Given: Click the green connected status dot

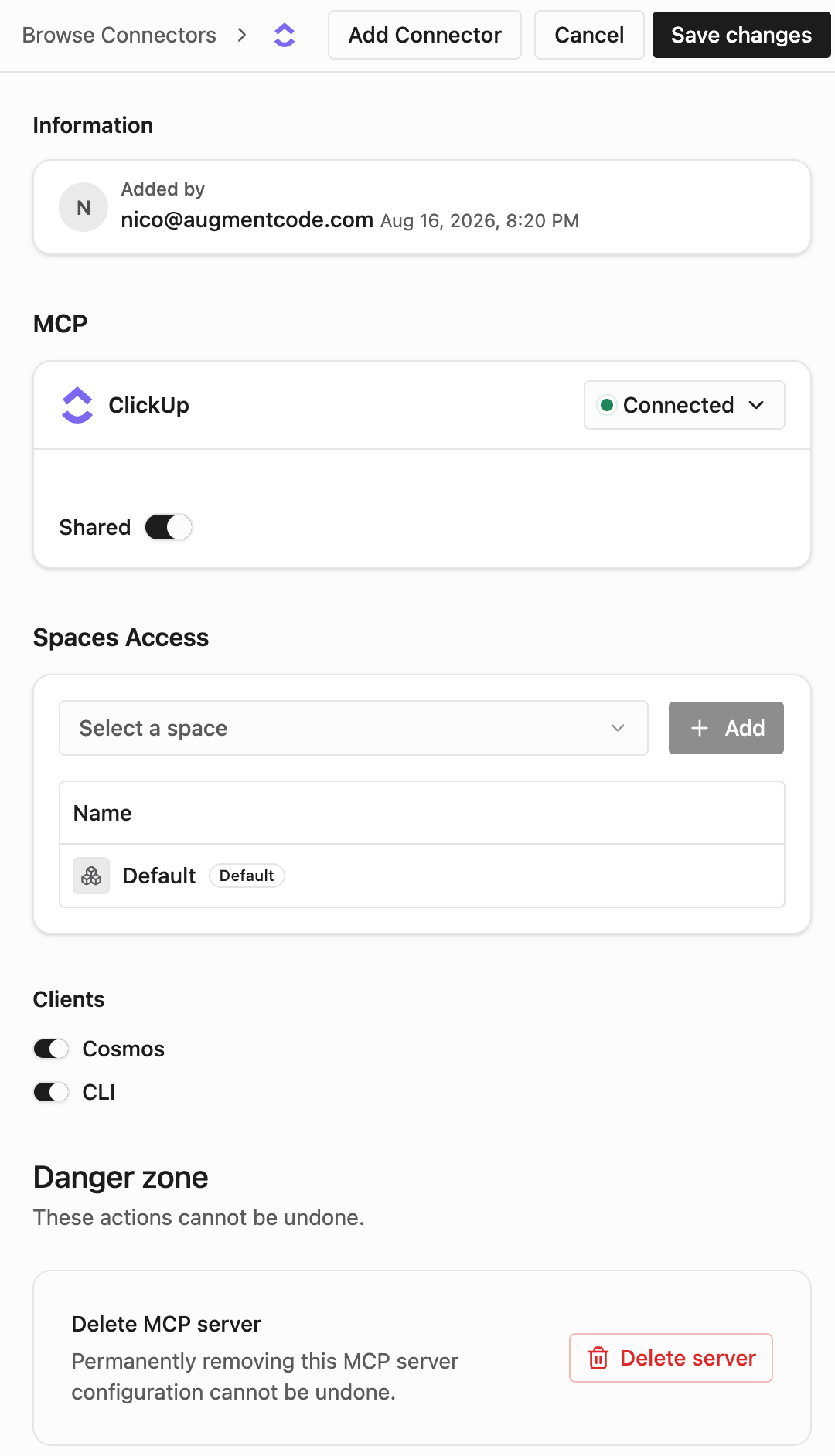Looking at the screenshot, I should tap(607, 405).
